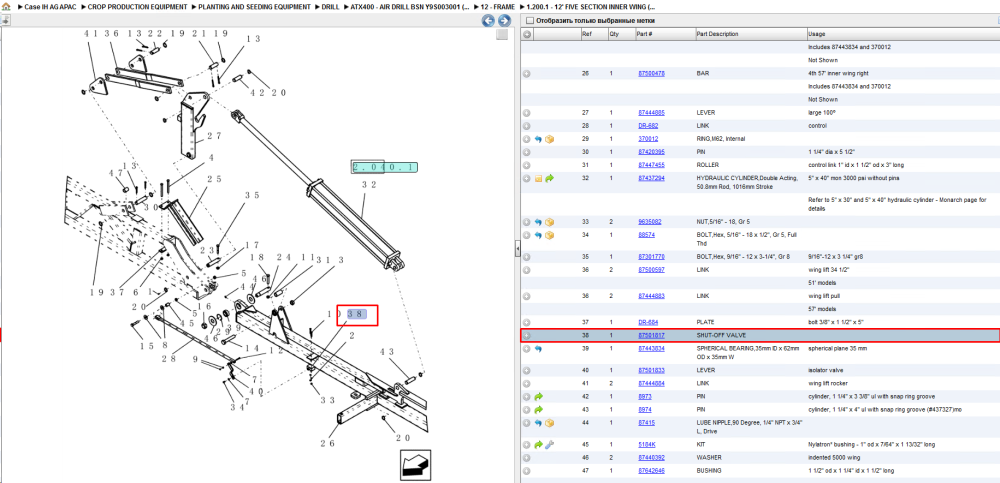Open the 'DRILL' breadcrumb
Image resolution: width=1000 pixels, height=483 pixels.
pos(330,6)
